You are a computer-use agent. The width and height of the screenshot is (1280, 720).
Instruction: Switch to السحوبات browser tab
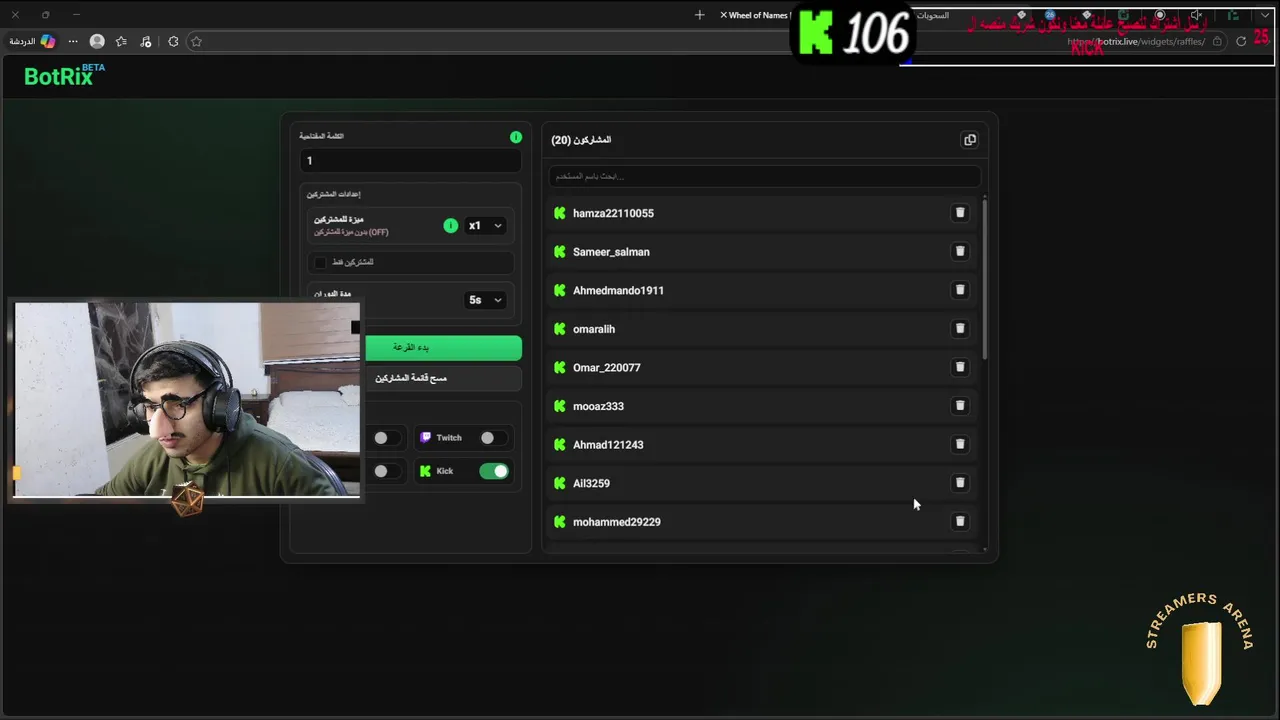pyautogui.click(x=933, y=15)
